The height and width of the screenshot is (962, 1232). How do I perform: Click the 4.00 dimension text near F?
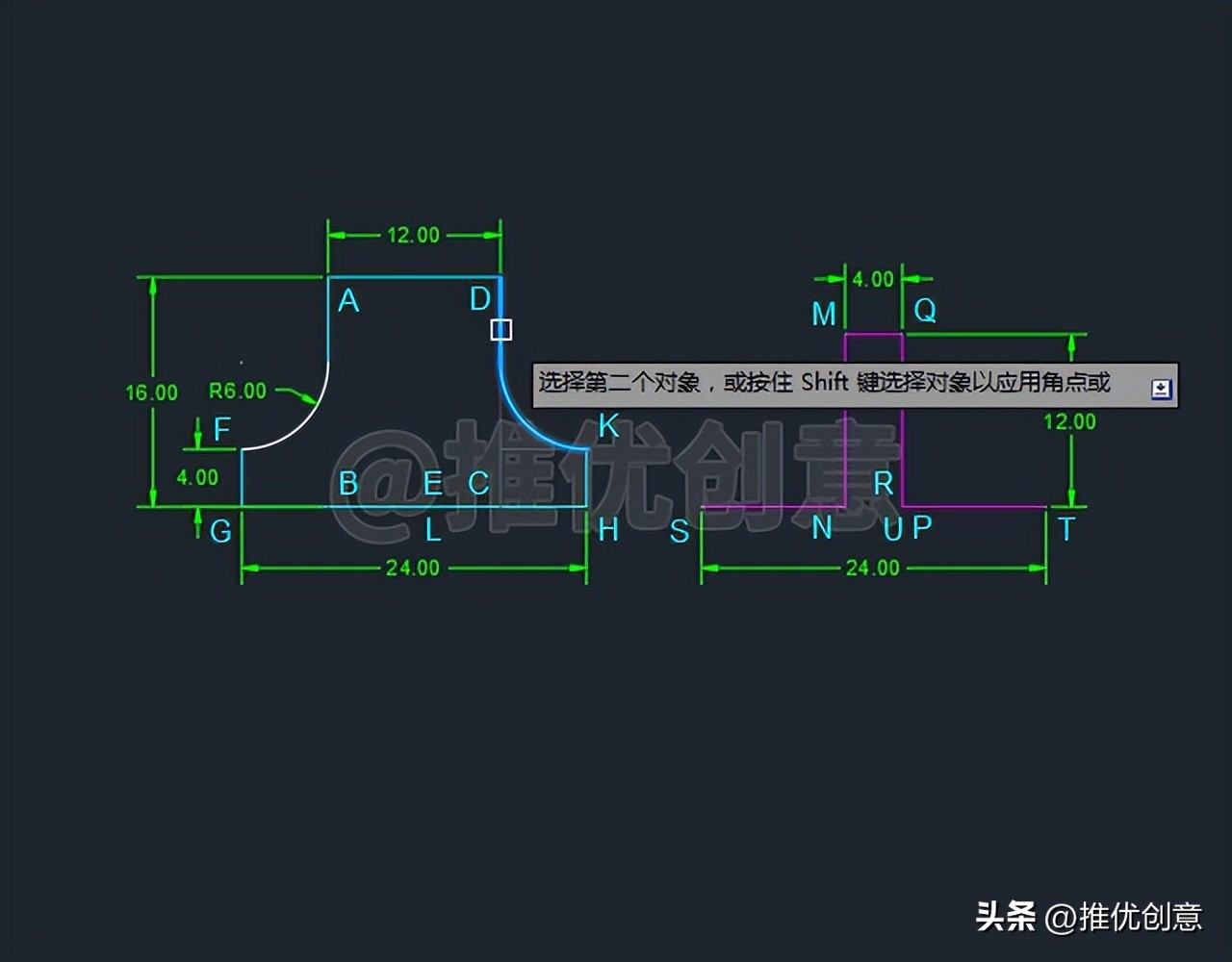click(197, 477)
